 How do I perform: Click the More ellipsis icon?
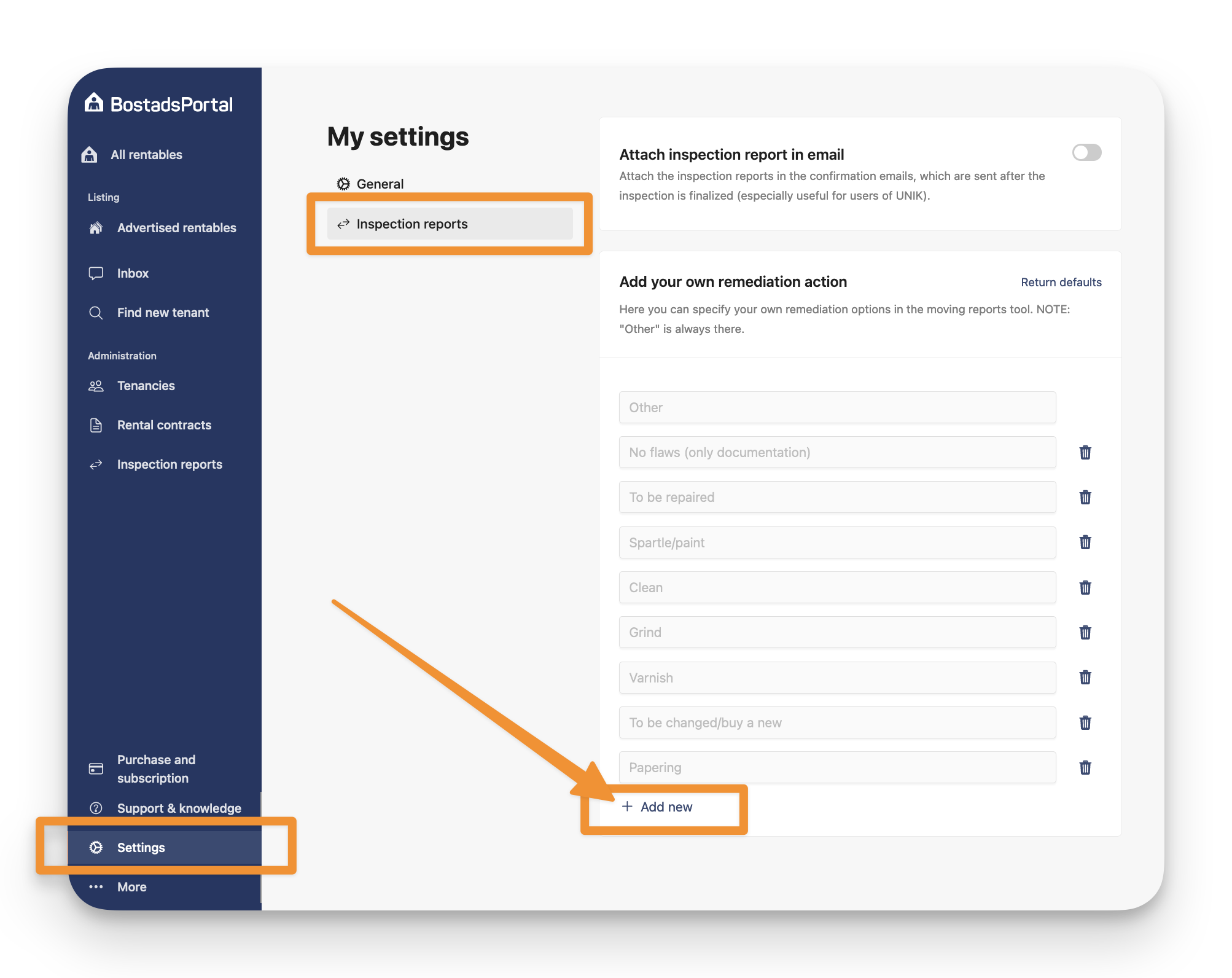96,887
